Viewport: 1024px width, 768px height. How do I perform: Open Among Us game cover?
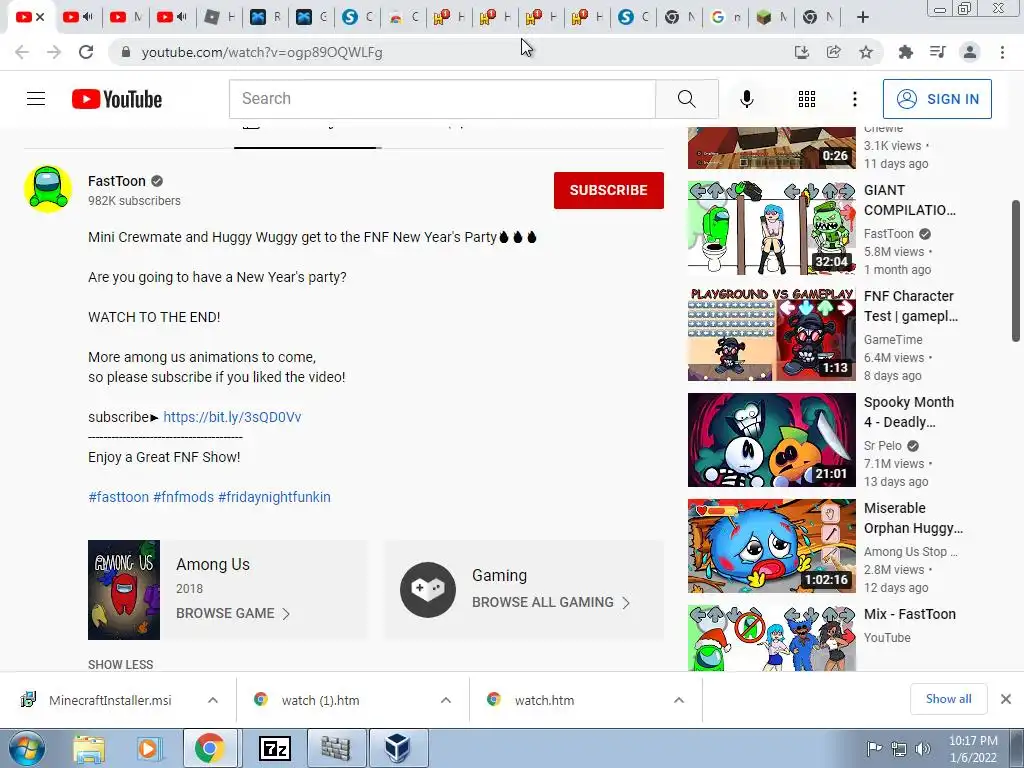(124, 590)
